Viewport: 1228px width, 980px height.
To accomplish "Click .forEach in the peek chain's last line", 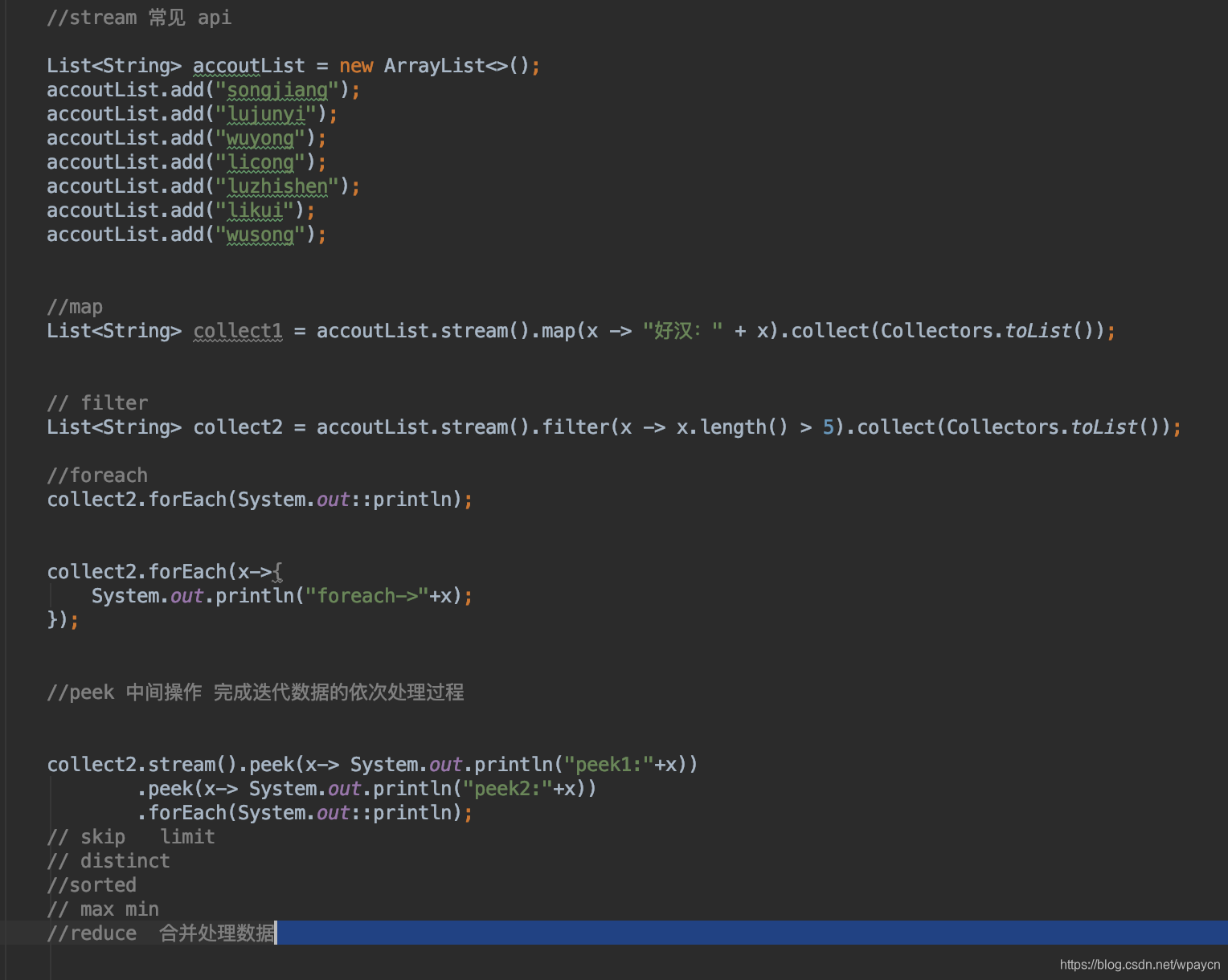I will (182, 813).
